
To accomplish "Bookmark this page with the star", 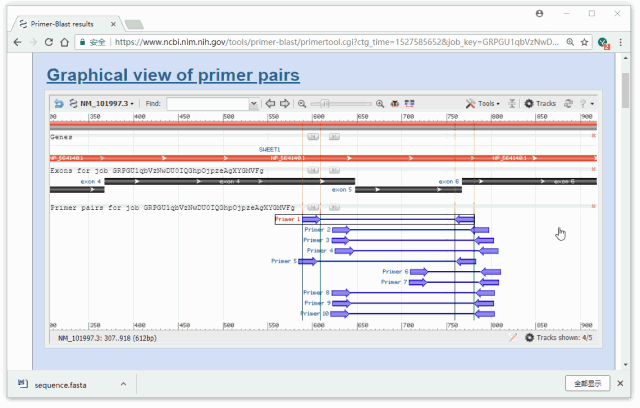I will click(x=584, y=42).
